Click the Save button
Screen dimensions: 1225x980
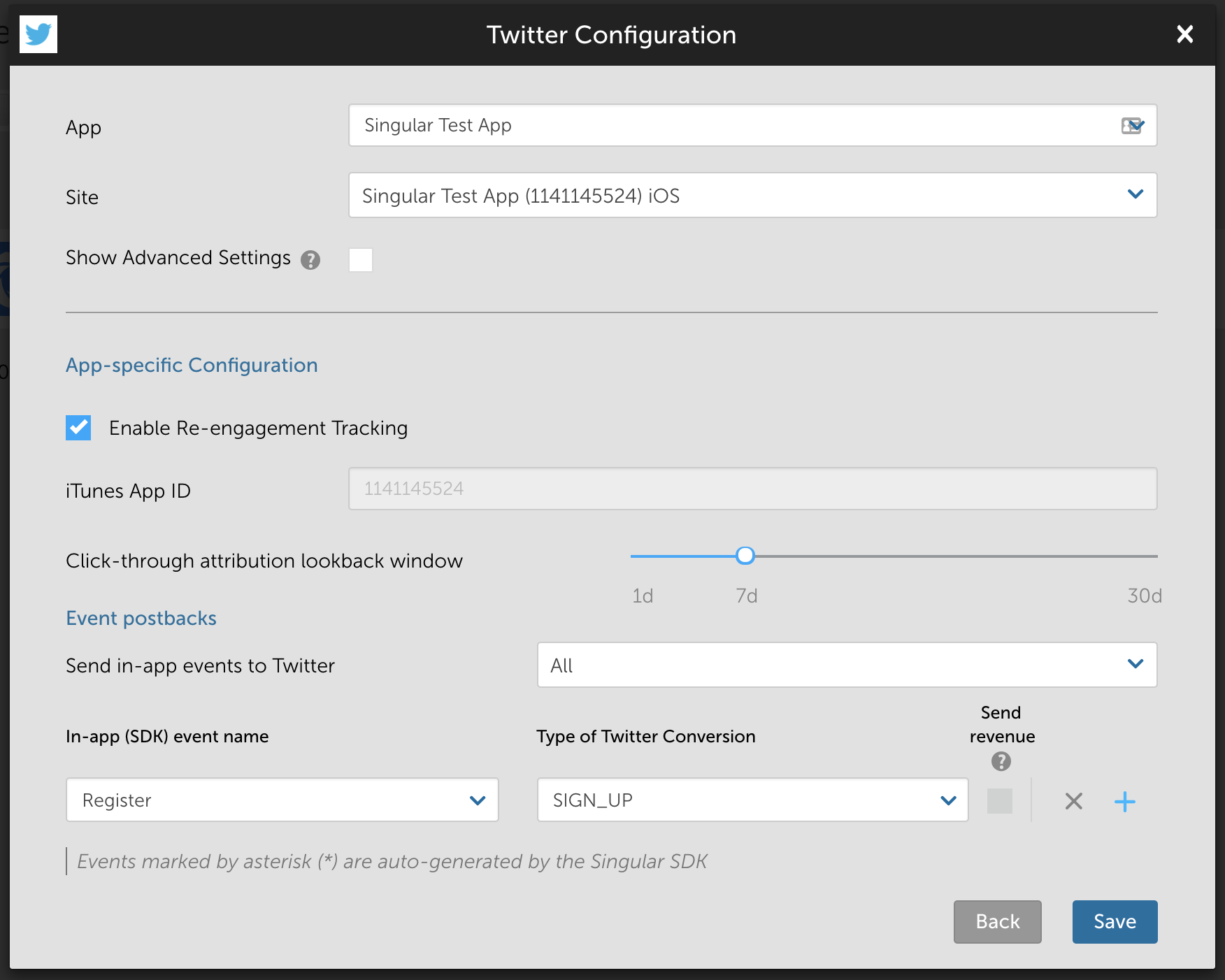point(1115,922)
